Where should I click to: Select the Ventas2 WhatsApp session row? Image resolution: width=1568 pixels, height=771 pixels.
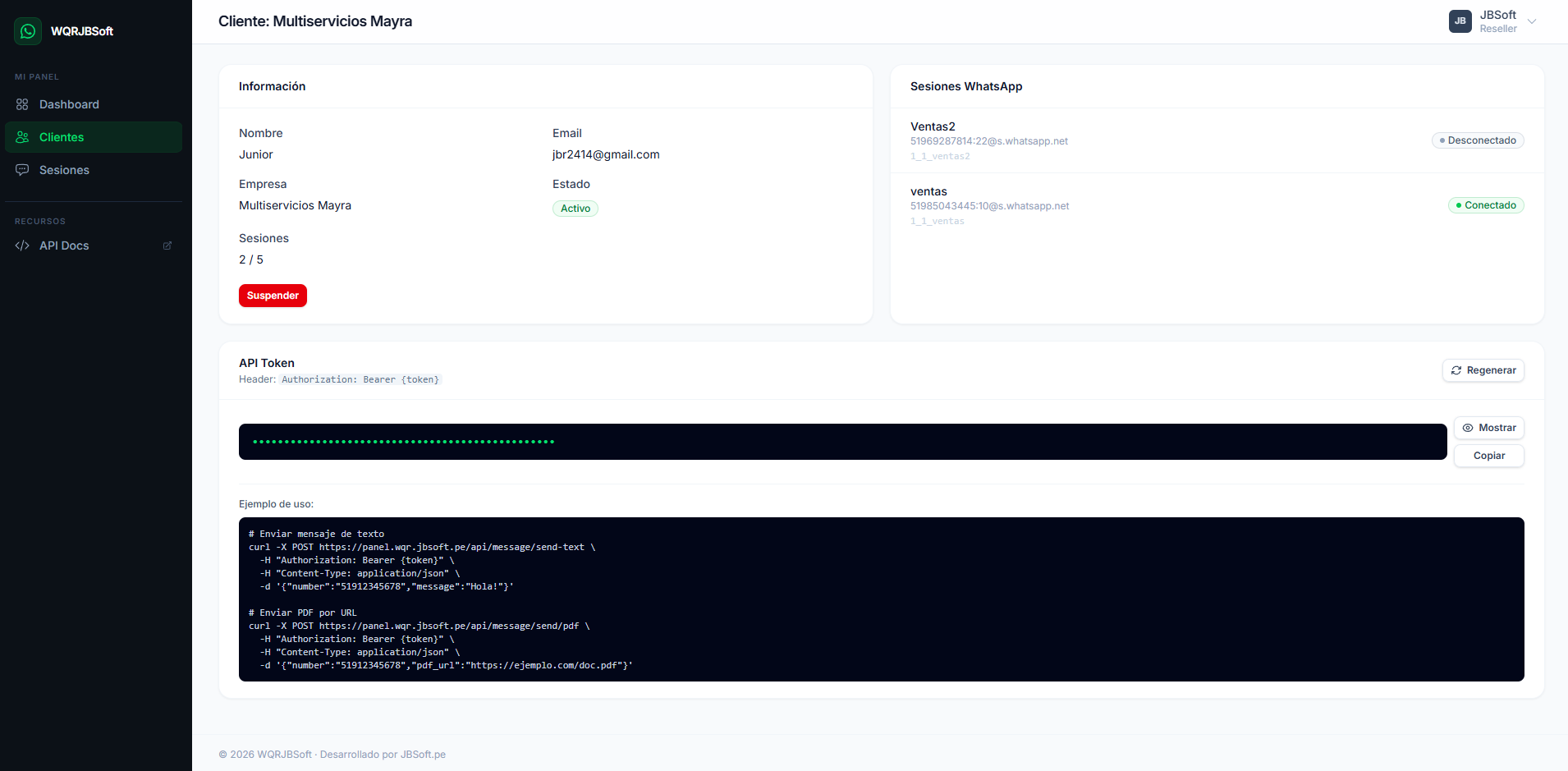[1149, 140]
